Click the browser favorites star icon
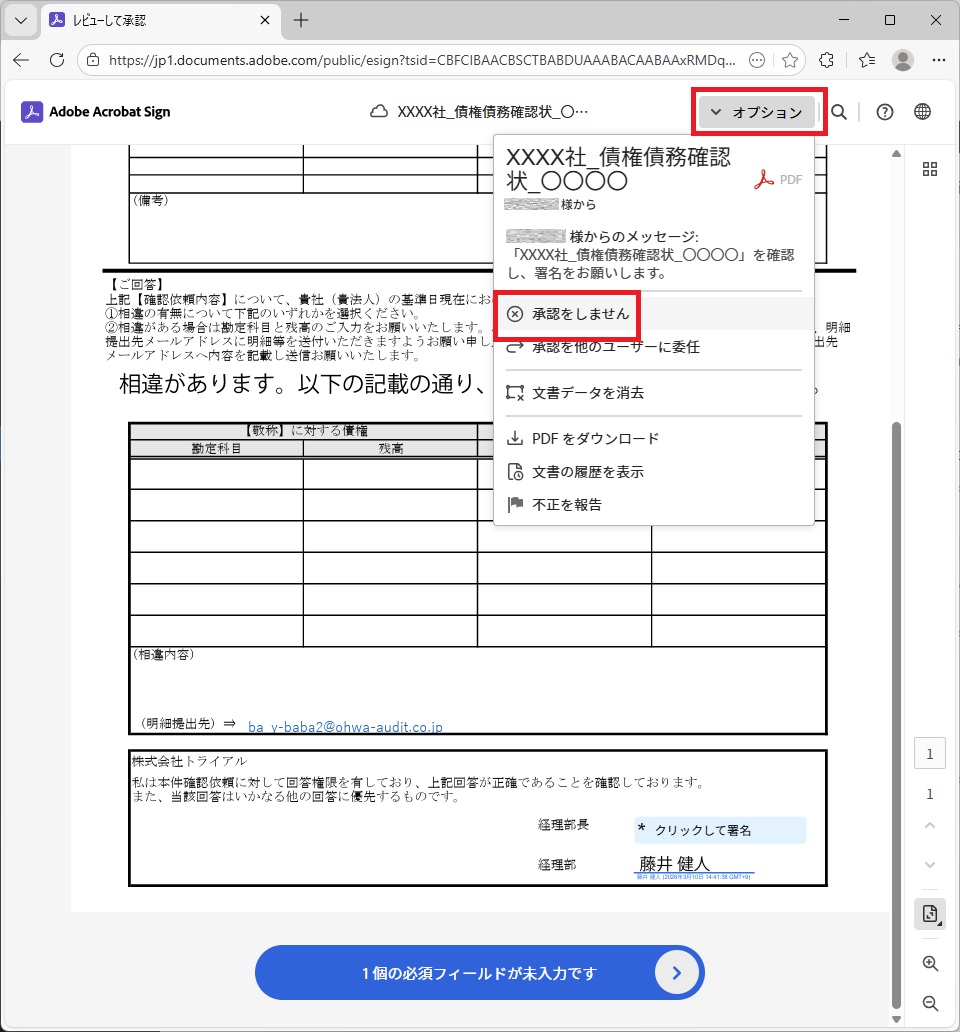This screenshot has width=960, height=1032. tap(789, 60)
